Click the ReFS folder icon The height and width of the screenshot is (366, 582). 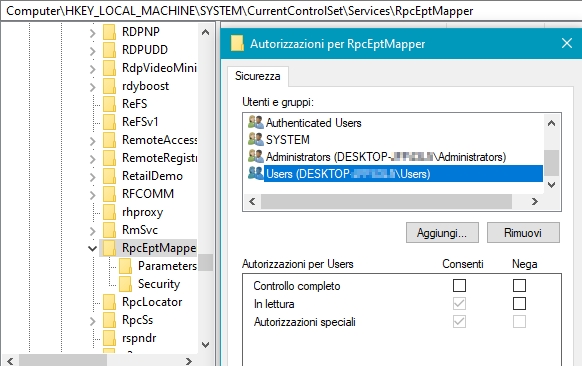(x=109, y=104)
